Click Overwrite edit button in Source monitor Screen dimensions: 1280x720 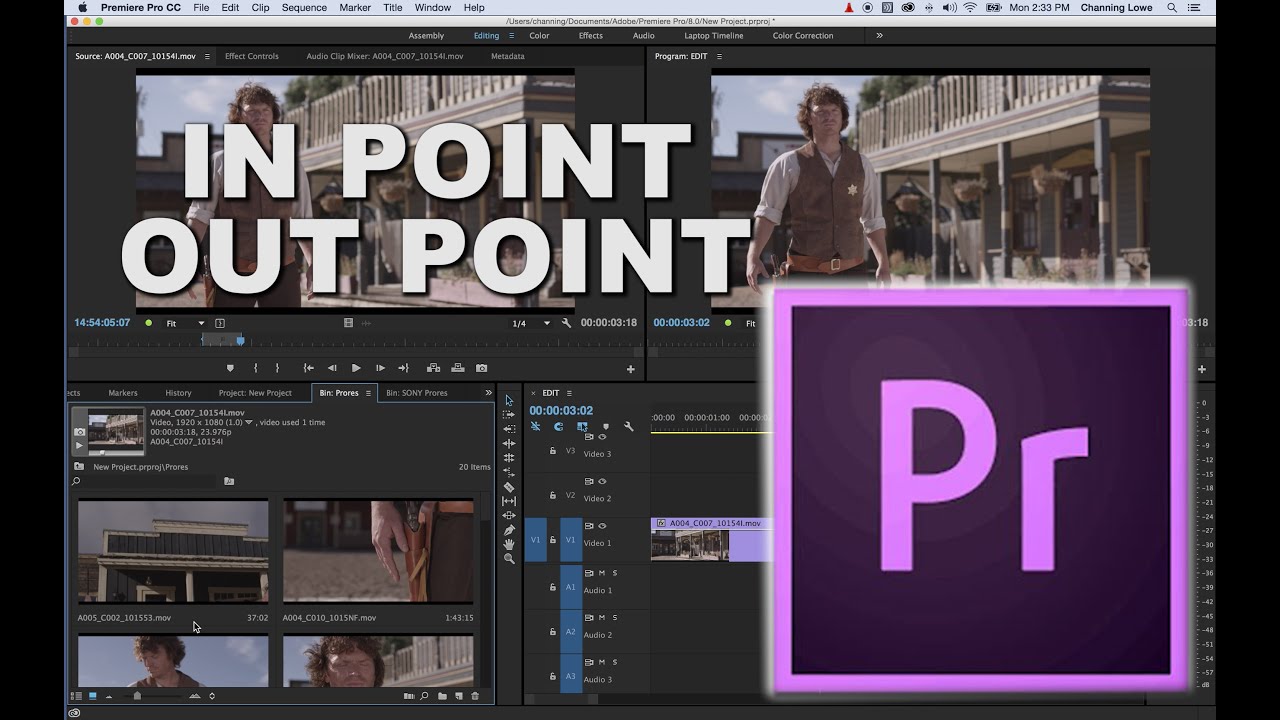[x=457, y=368]
